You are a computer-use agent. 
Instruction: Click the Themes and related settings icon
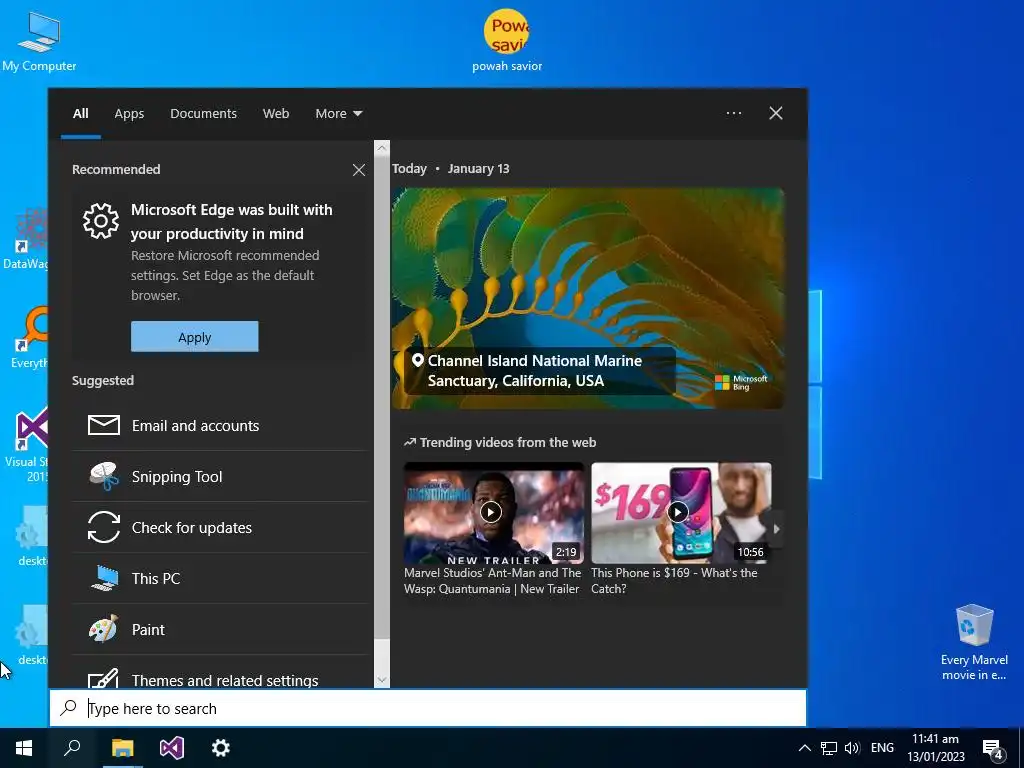104,678
